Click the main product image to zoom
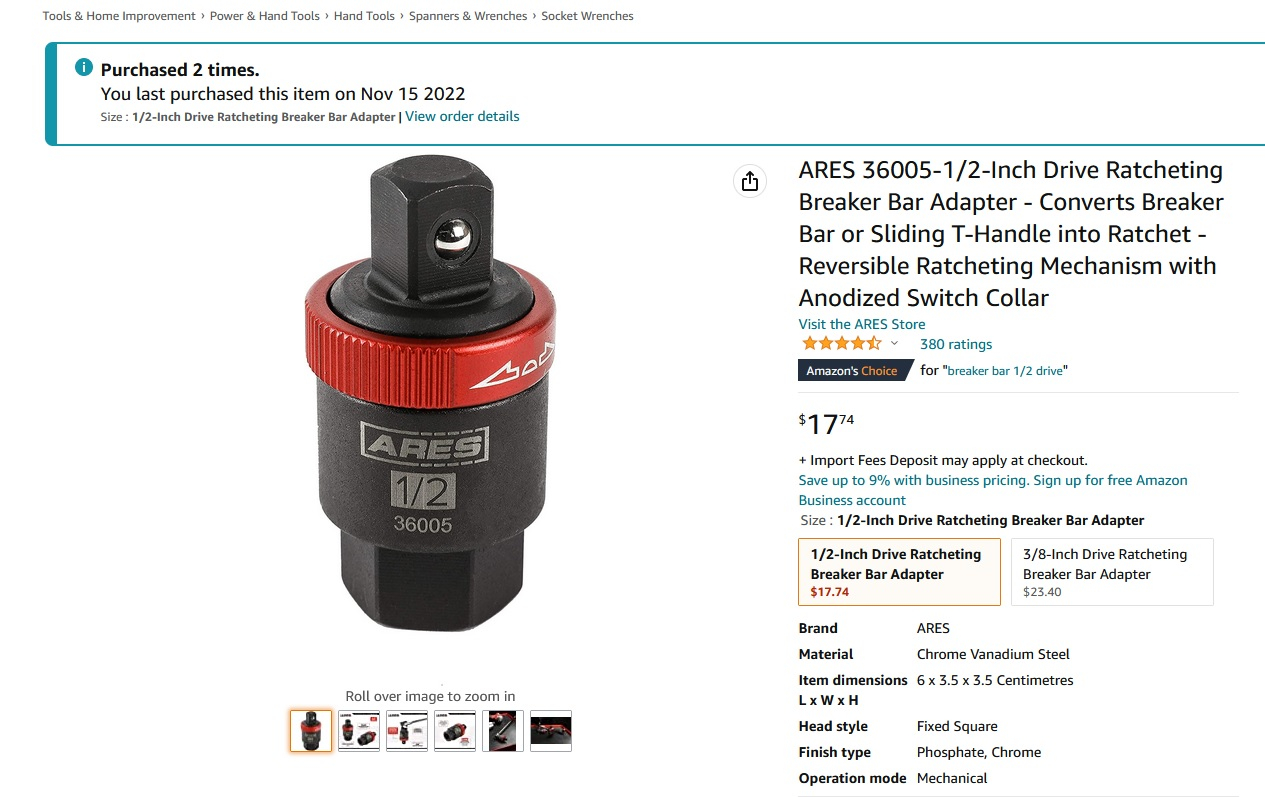Image resolution: width=1265 pixels, height=797 pixels. [430, 392]
